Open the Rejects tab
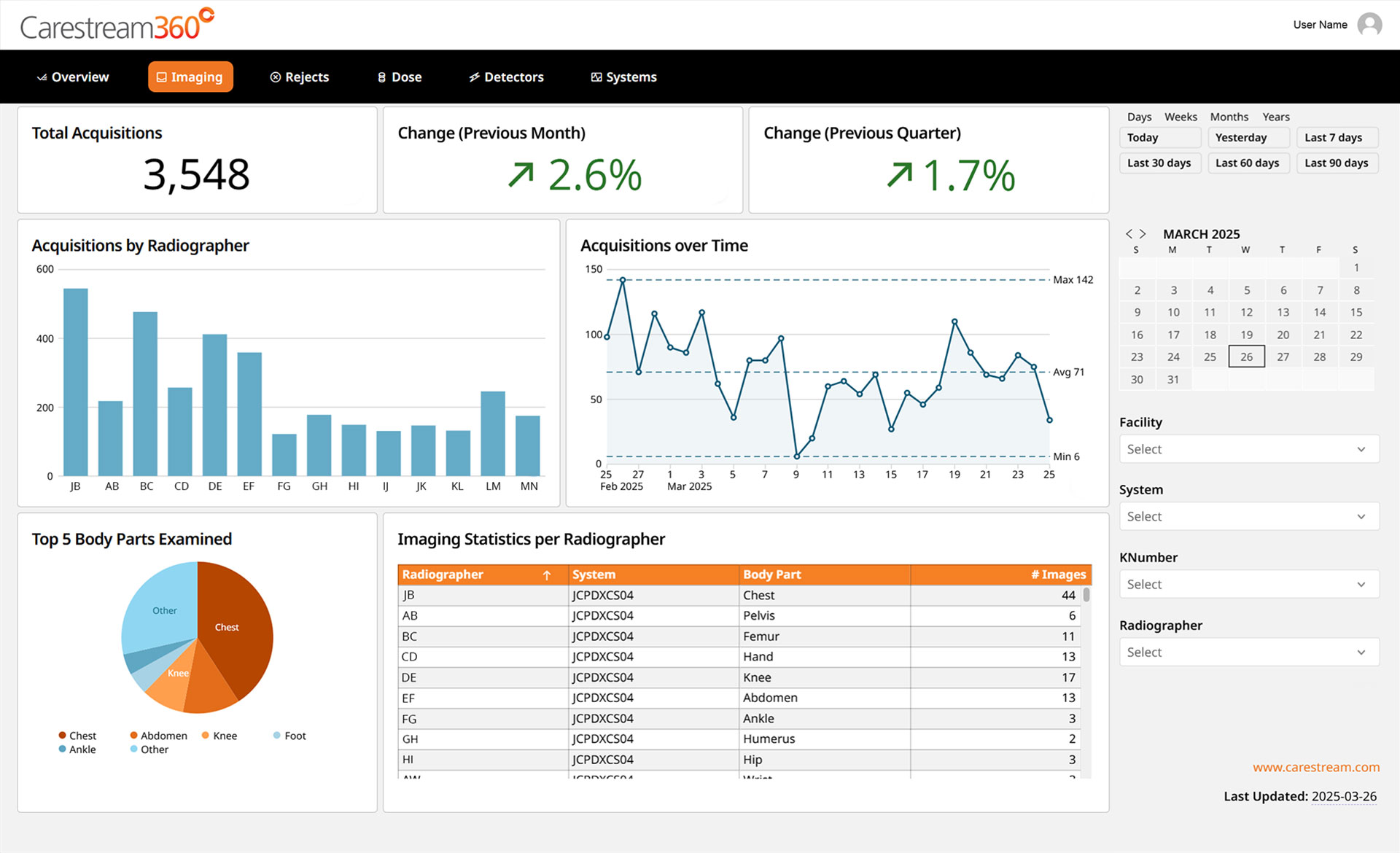1400x853 pixels. click(300, 77)
